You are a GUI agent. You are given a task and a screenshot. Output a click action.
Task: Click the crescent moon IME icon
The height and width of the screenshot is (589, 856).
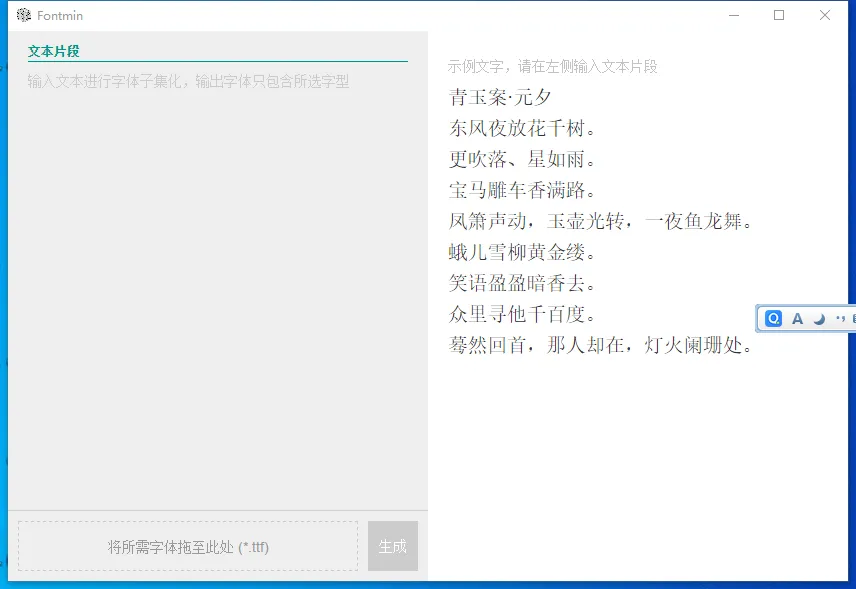point(819,319)
